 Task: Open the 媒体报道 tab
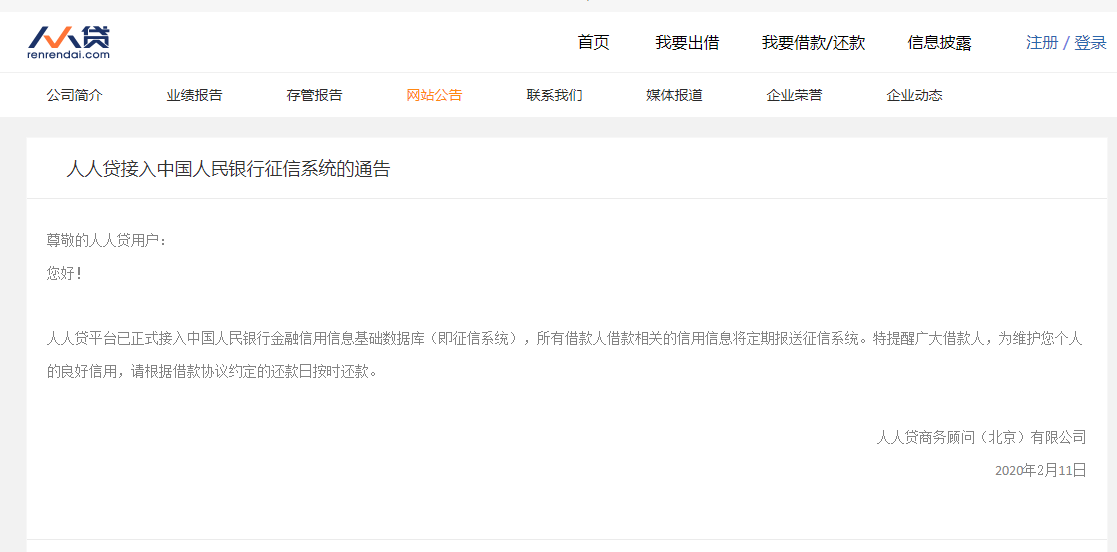pos(674,95)
